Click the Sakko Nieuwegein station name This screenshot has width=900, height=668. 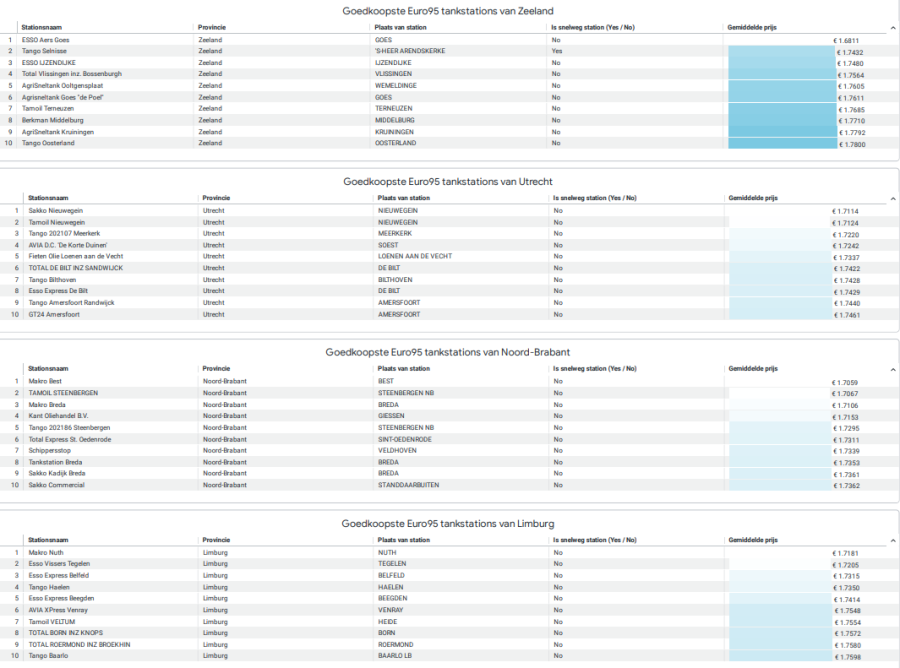point(56,211)
